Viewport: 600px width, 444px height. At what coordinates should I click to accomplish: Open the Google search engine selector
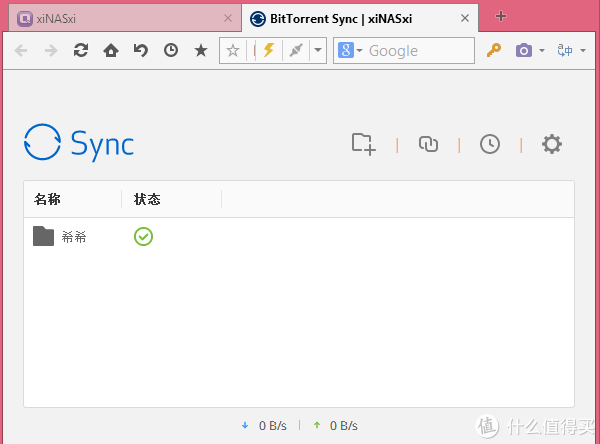point(350,50)
